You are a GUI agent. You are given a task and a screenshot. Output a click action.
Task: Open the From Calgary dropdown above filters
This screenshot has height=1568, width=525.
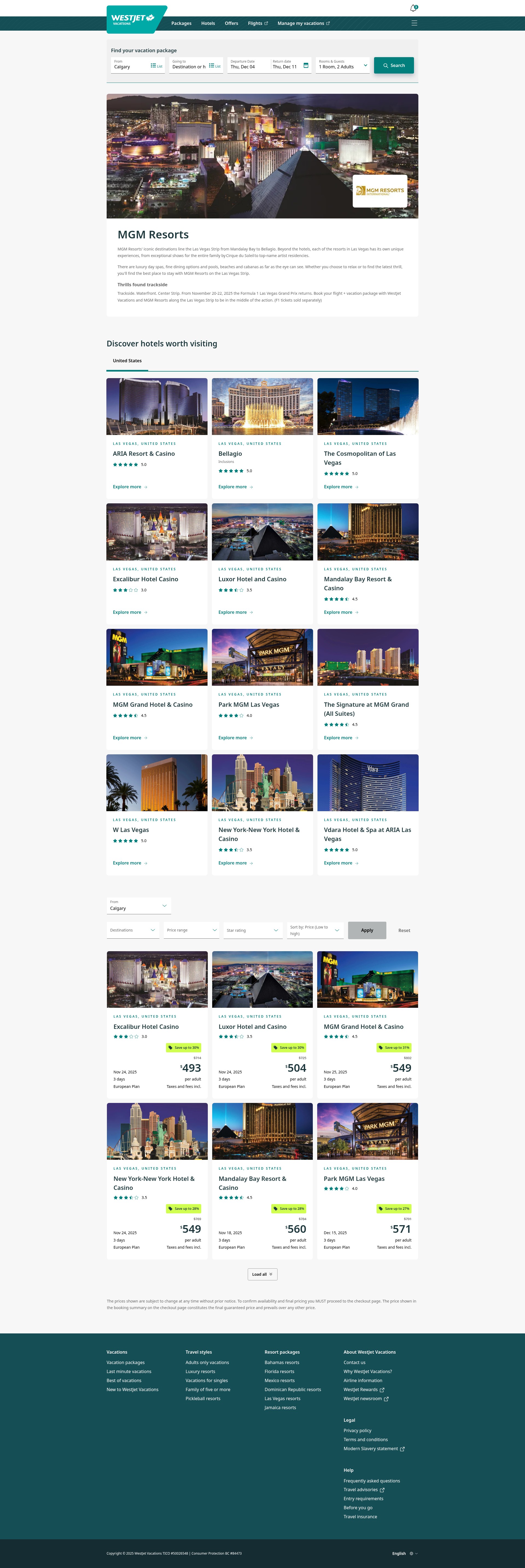tap(139, 906)
